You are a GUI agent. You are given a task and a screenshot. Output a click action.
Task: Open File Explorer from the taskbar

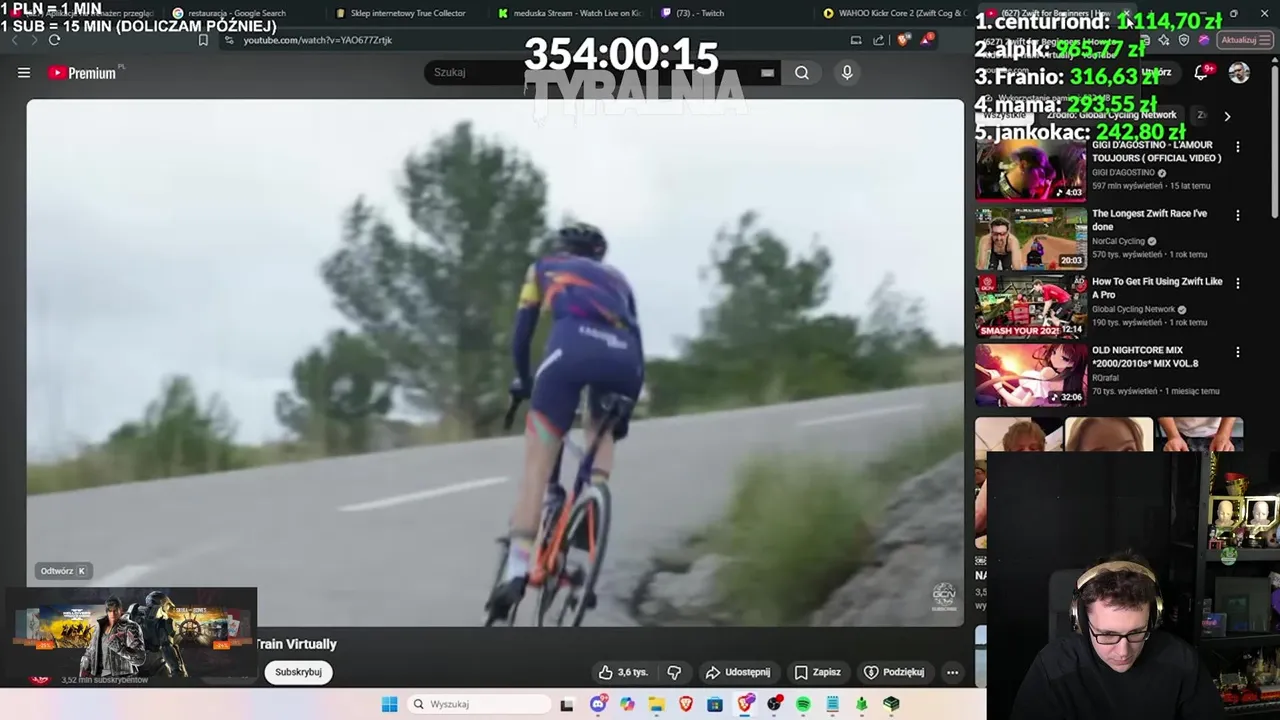[656, 704]
